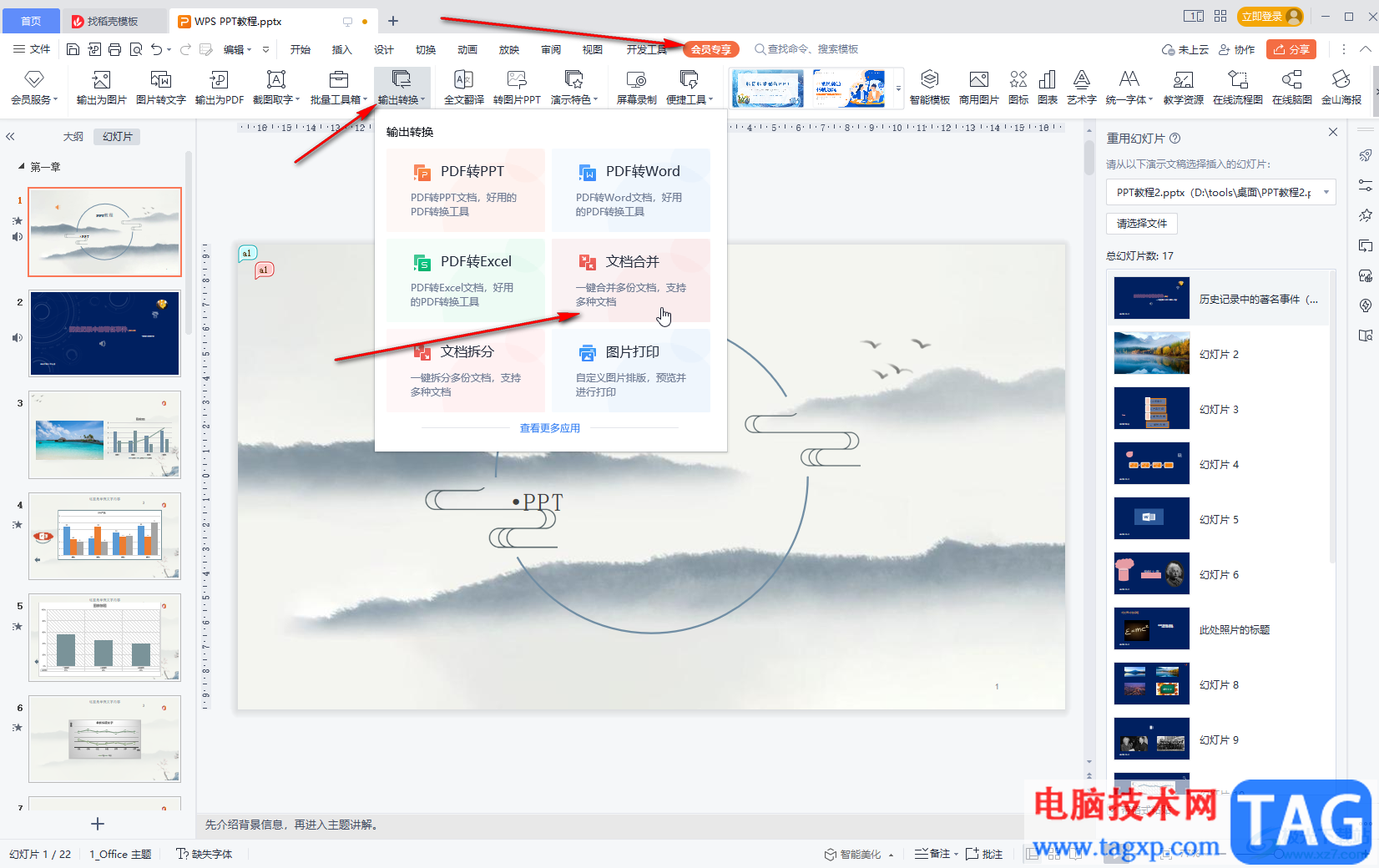Click 立即登录 button
The width and height of the screenshot is (1379, 868).
click(x=1270, y=16)
